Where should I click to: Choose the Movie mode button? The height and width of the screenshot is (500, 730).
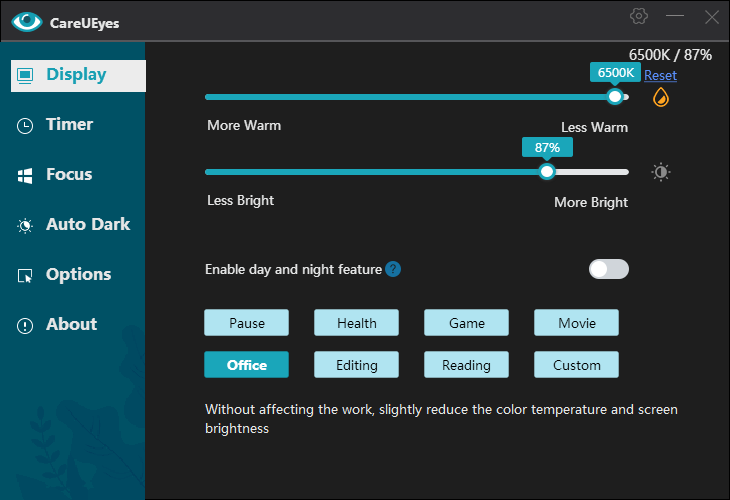click(x=576, y=323)
